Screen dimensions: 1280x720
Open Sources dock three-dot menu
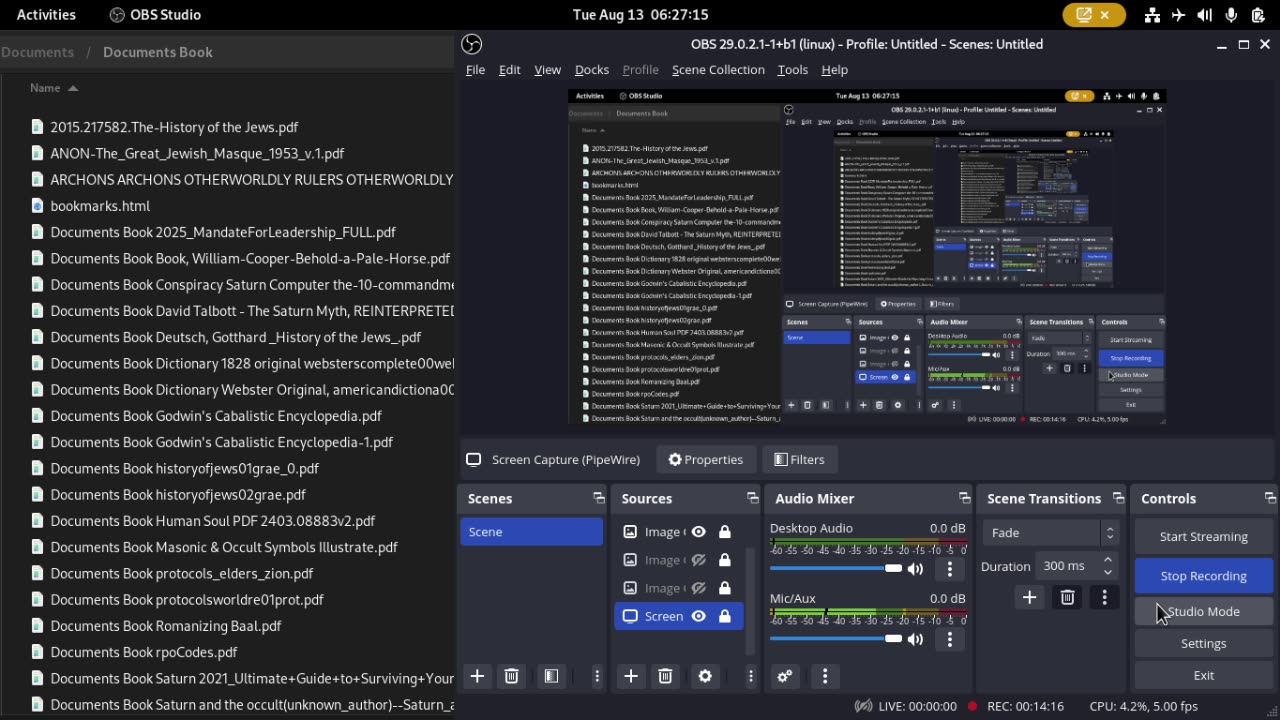point(751,676)
